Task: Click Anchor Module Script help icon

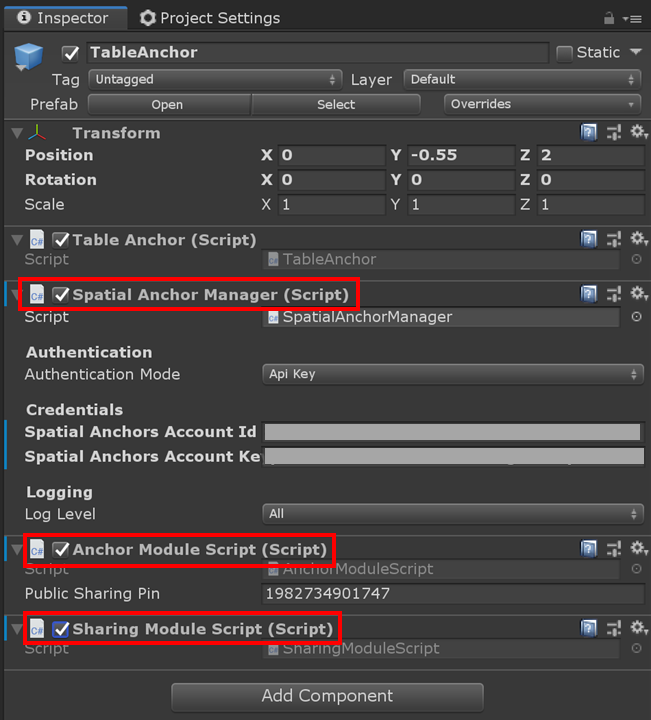Action: pyautogui.click(x=589, y=548)
